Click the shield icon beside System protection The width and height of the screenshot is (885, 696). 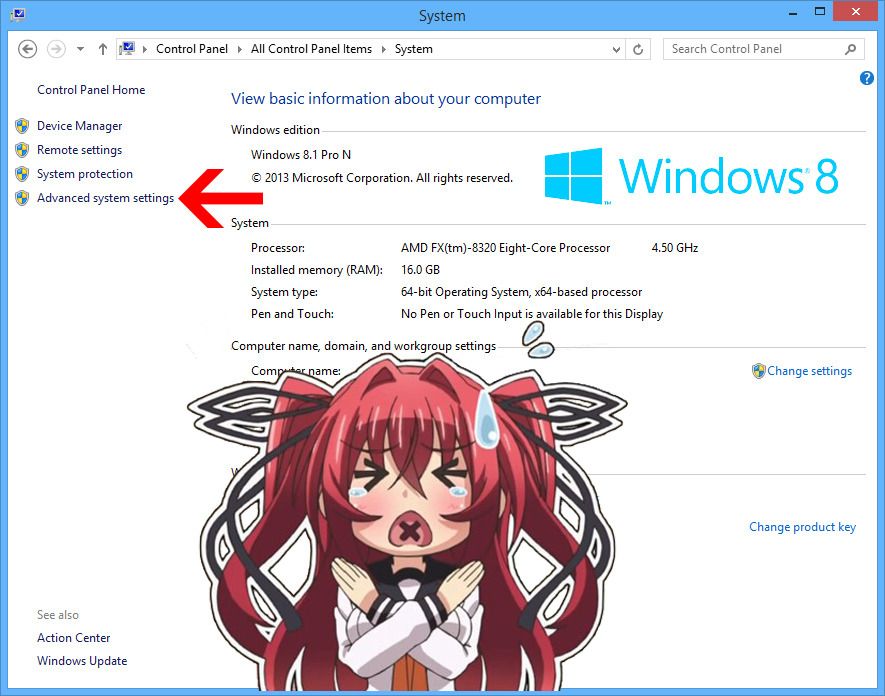pos(22,174)
